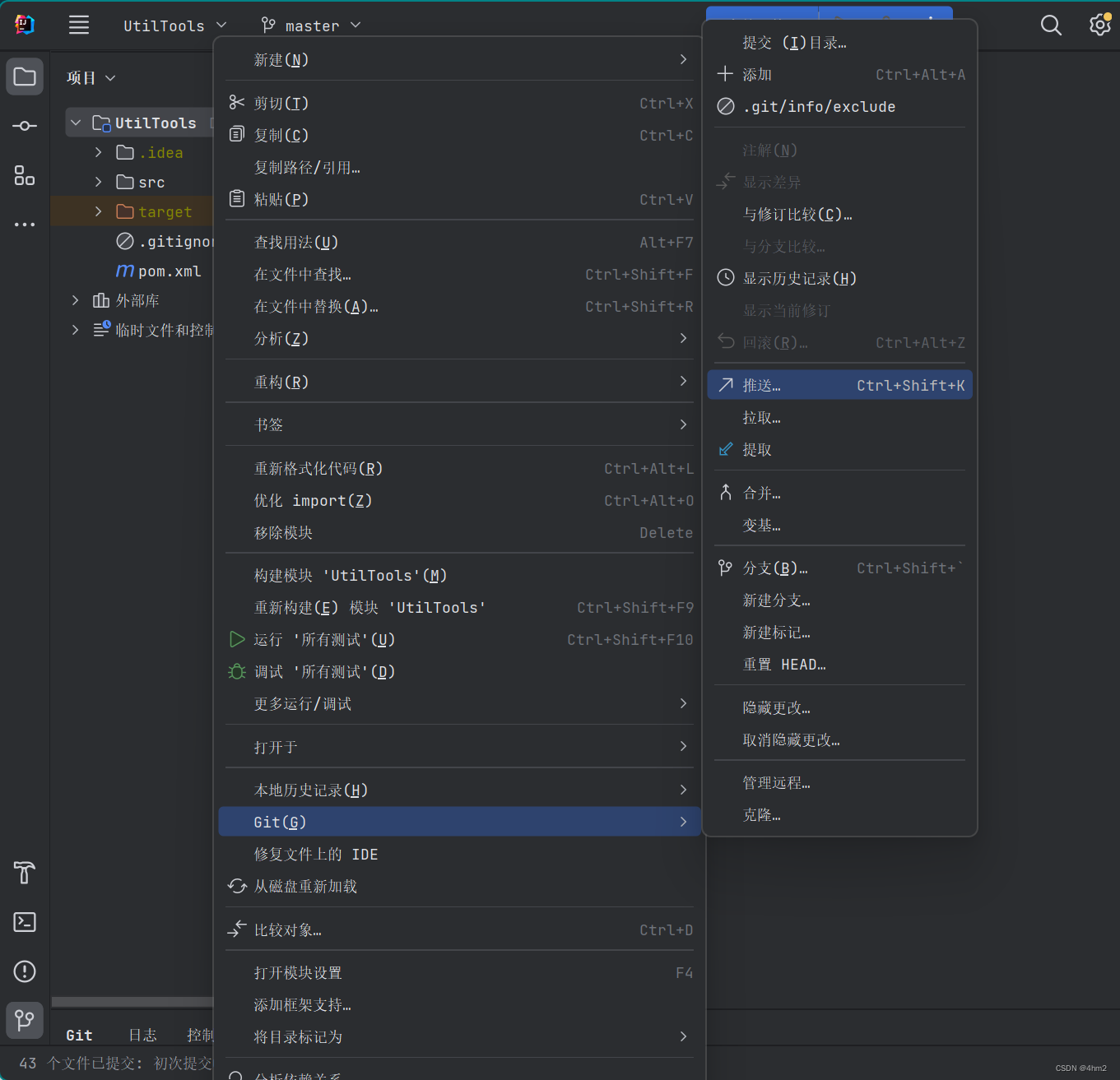Image resolution: width=1120 pixels, height=1080 pixels.
Task: Open the master branch dropdown
Action: click(x=311, y=25)
